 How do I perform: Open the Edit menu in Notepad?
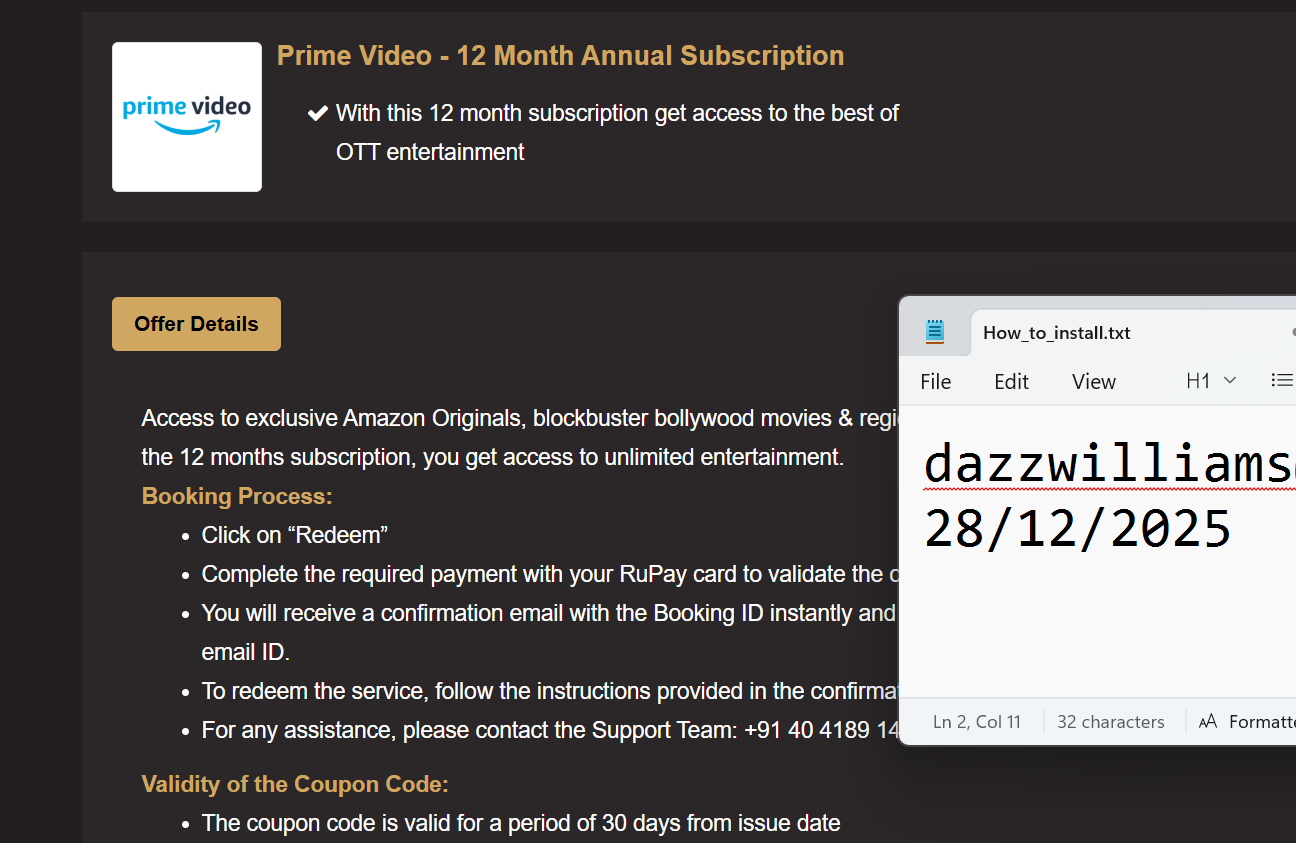point(1011,381)
